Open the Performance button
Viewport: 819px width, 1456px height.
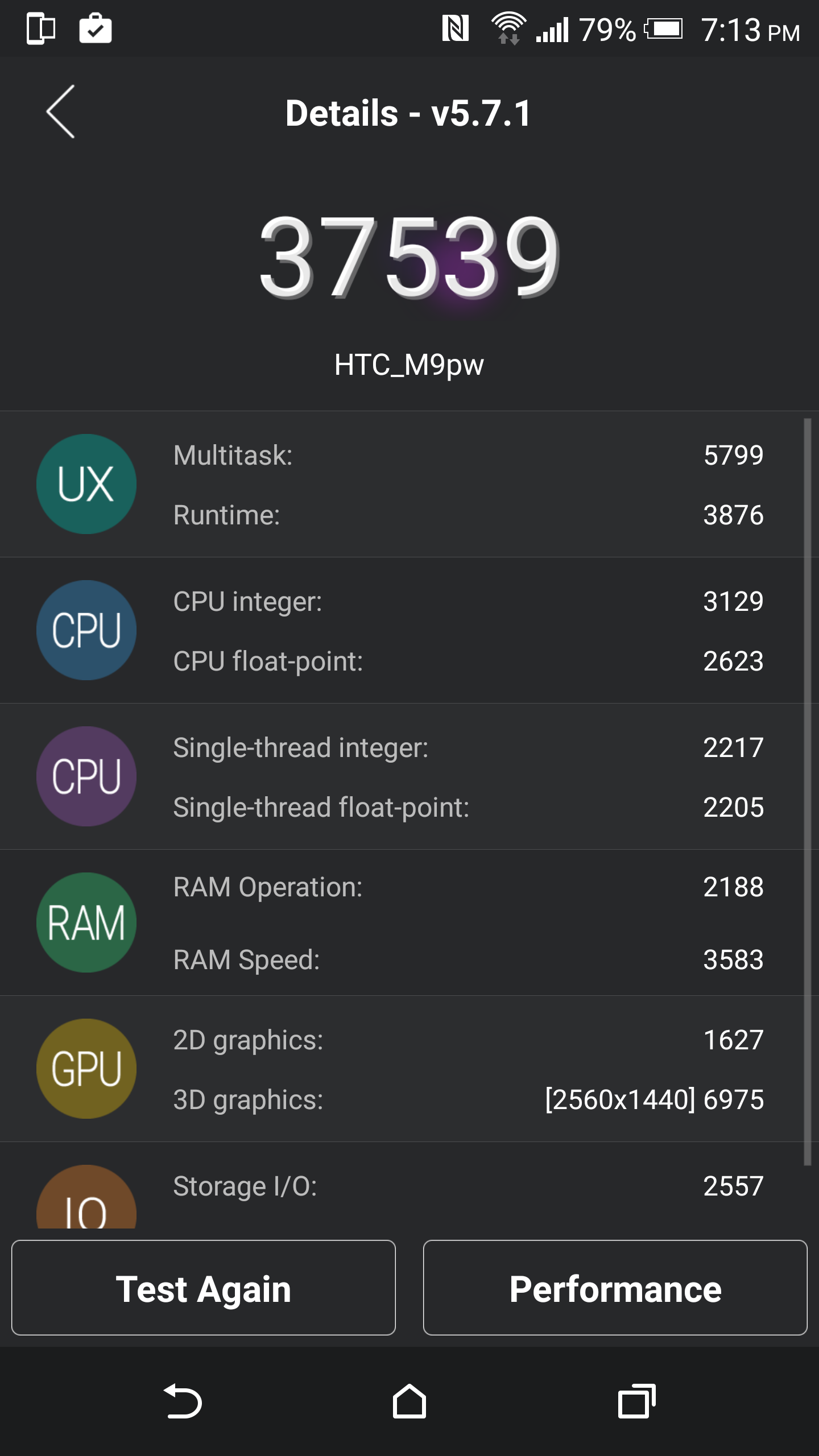click(615, 1288)
